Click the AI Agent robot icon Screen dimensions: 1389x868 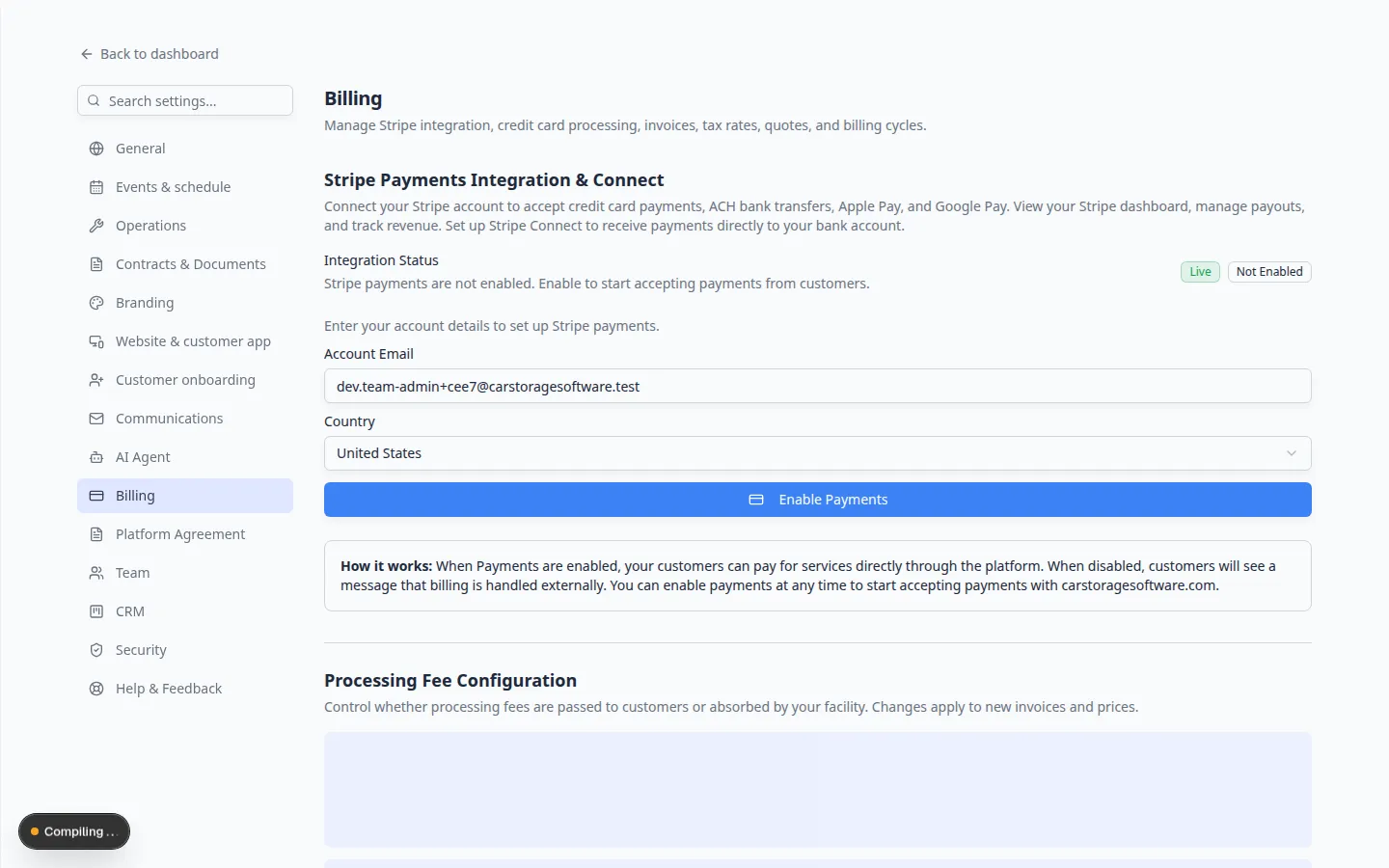point(96,457)
